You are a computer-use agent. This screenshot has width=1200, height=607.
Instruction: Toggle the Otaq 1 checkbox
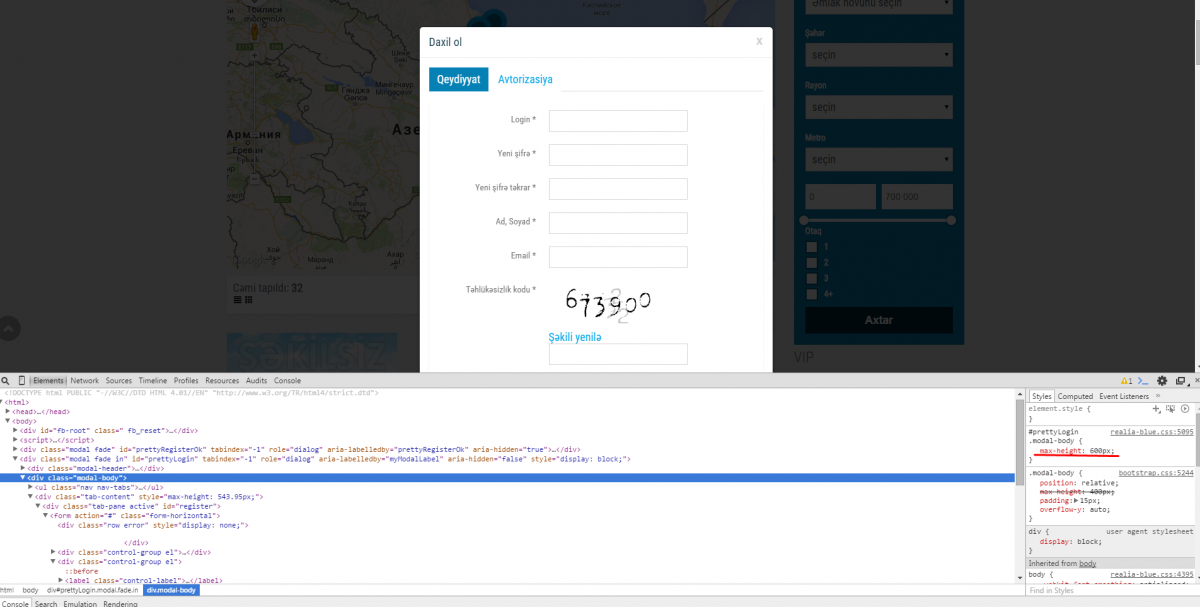[812, 247]
